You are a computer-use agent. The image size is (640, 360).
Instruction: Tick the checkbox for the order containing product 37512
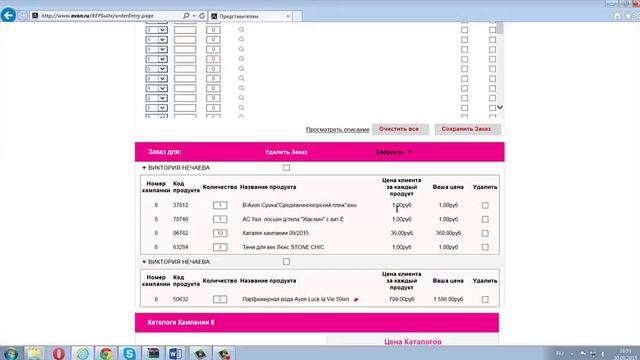(x=286, y=168)
